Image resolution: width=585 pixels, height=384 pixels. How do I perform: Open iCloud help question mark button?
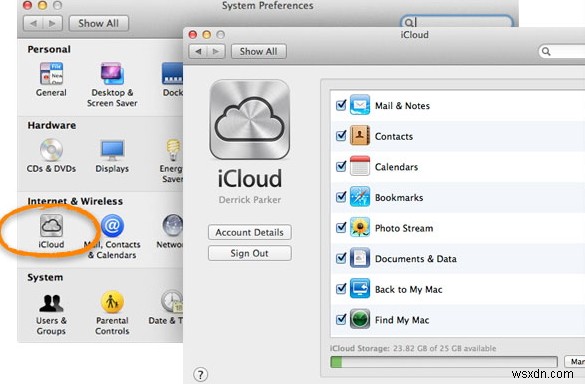click(x=200, y=374)
